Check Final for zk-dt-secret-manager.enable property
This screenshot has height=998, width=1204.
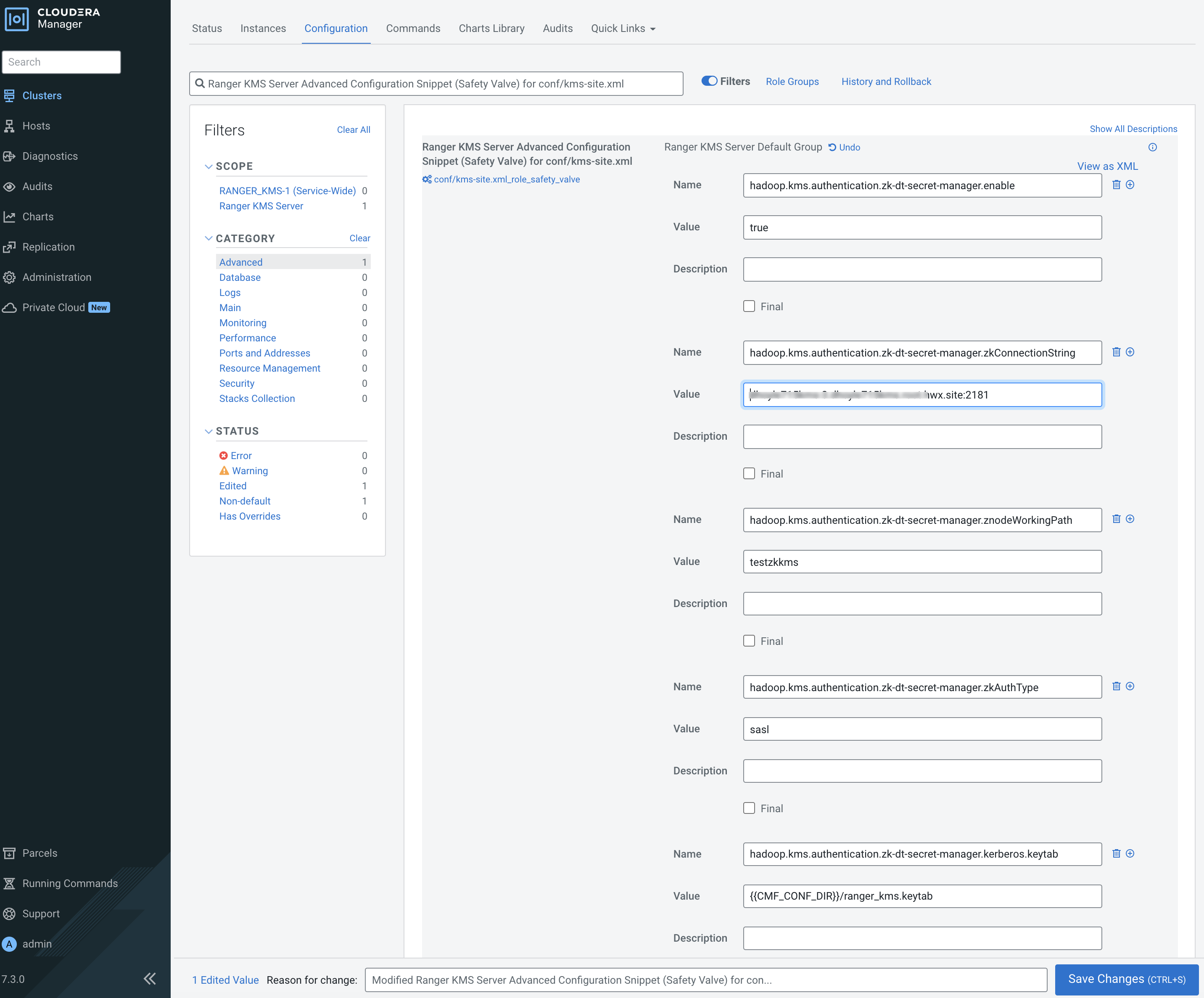point(749,306)
